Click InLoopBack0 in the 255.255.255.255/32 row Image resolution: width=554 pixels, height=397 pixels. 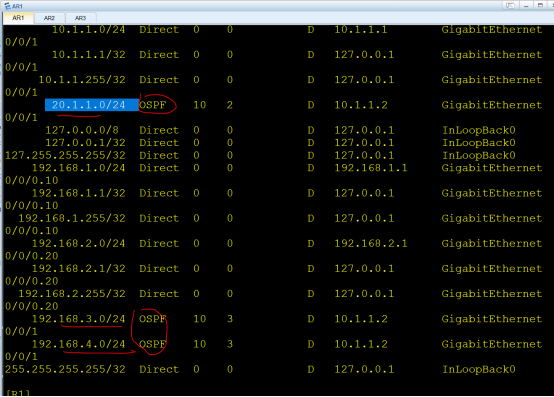(479, 369)
